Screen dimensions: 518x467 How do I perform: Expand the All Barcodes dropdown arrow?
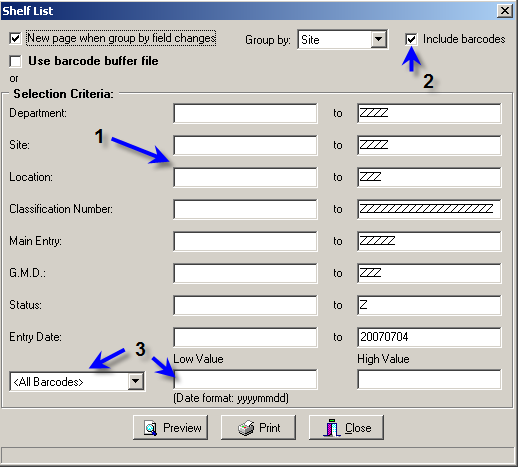pos(136,381)
